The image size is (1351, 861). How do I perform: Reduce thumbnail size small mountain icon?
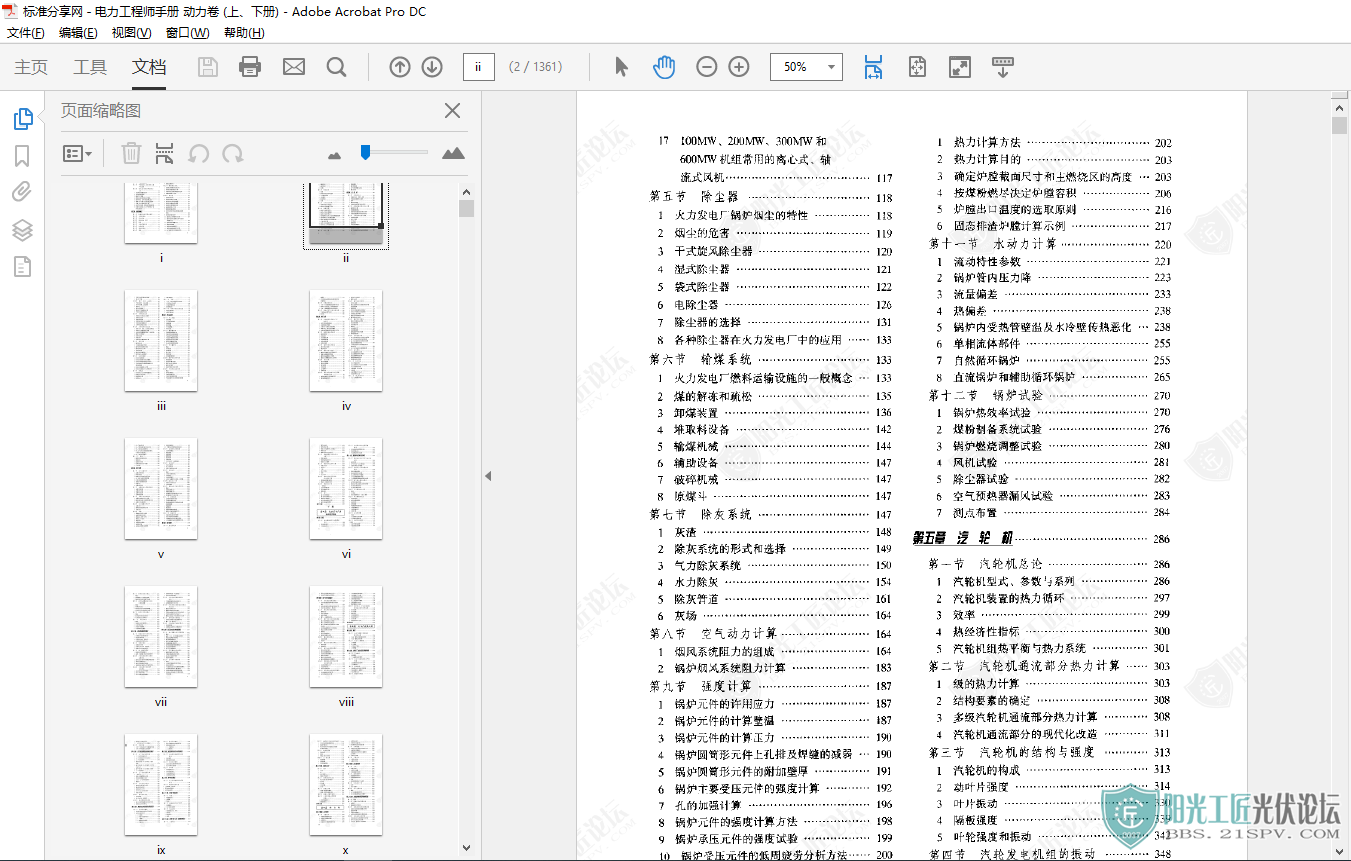click(x=334, y=155)
